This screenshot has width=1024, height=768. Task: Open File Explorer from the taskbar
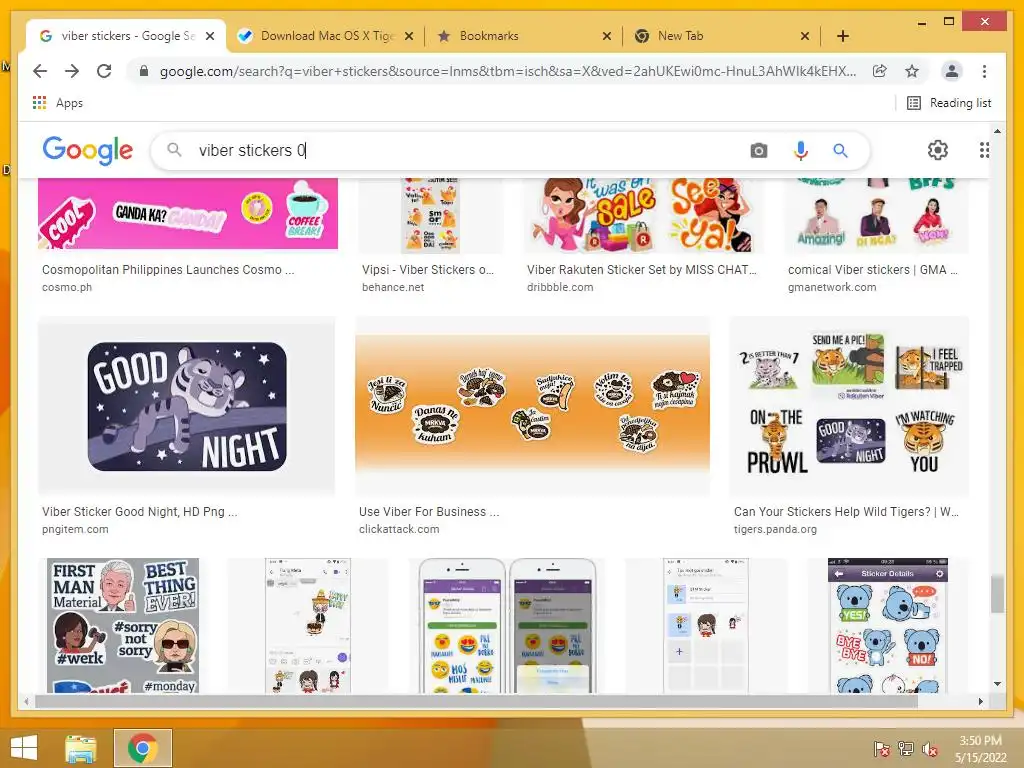80,748
